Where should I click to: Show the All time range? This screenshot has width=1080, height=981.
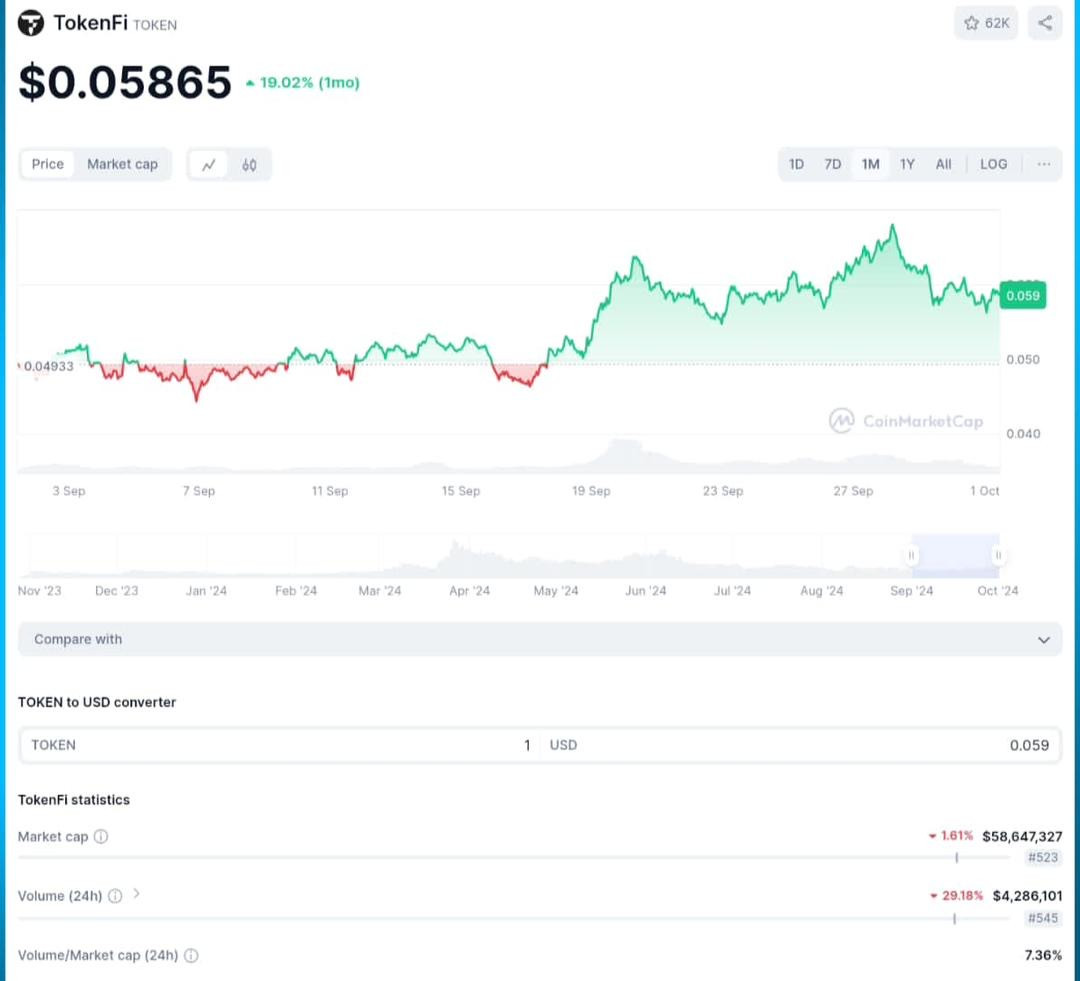(x=943, y=164)
